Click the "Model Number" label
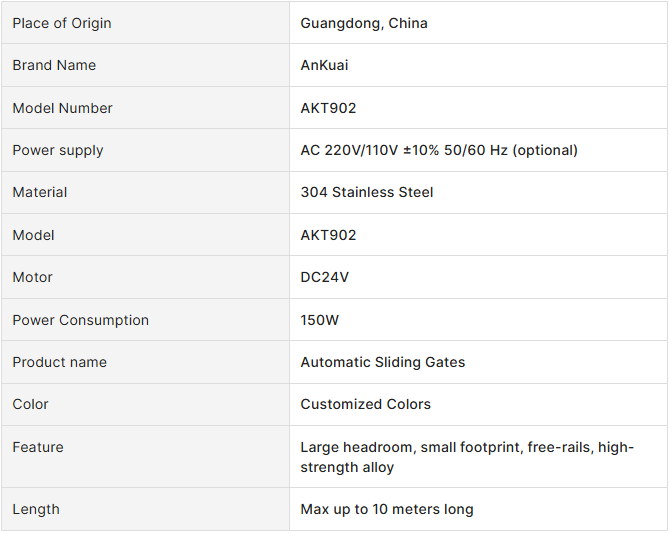This screenshot has width=672, height=534. 62,108
